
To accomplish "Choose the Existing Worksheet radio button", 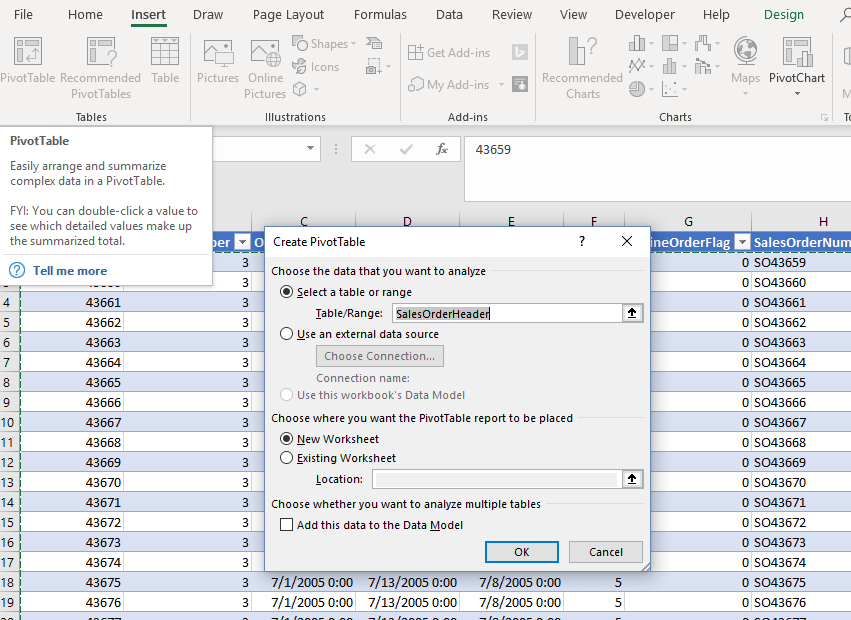I will pyautogui.click(x=287, y=458).
